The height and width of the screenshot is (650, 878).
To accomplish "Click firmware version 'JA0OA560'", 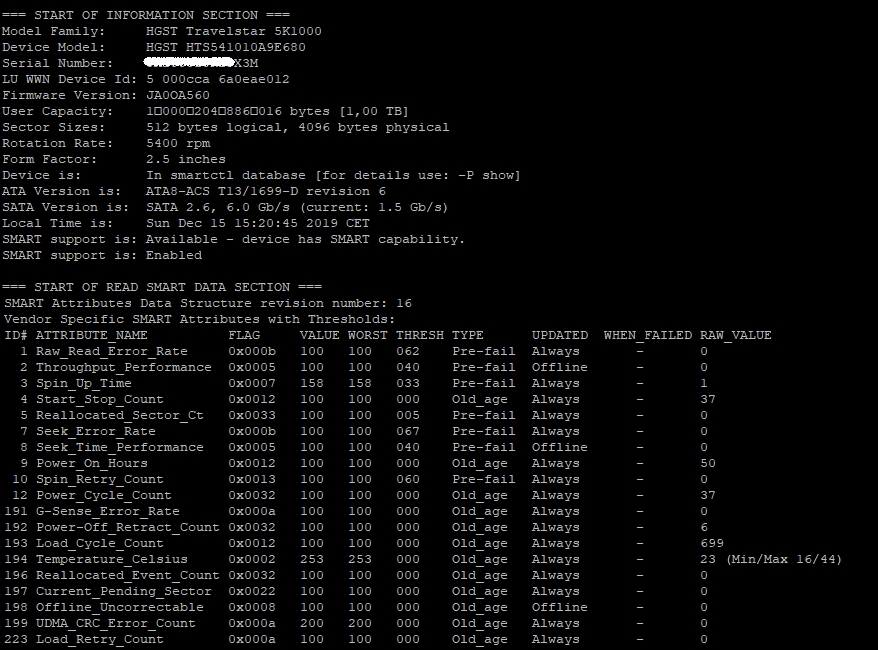I will pyautogui.click(x=178, y=96).
